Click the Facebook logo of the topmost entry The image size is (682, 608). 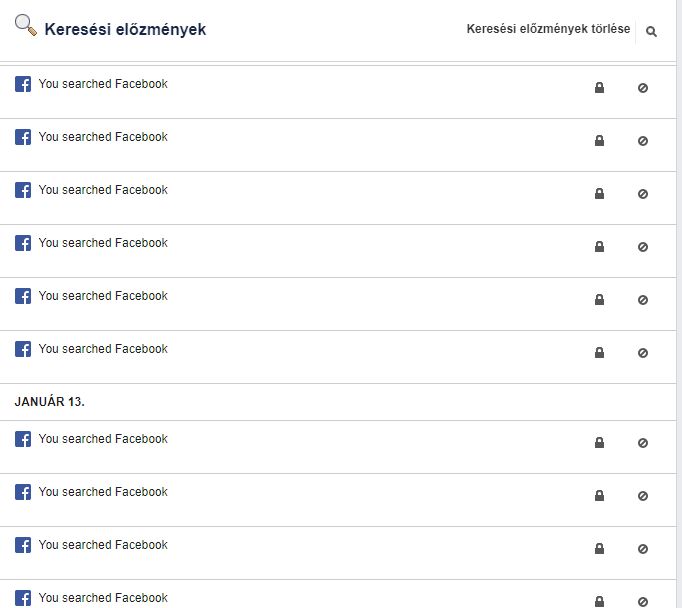[23, 85]
